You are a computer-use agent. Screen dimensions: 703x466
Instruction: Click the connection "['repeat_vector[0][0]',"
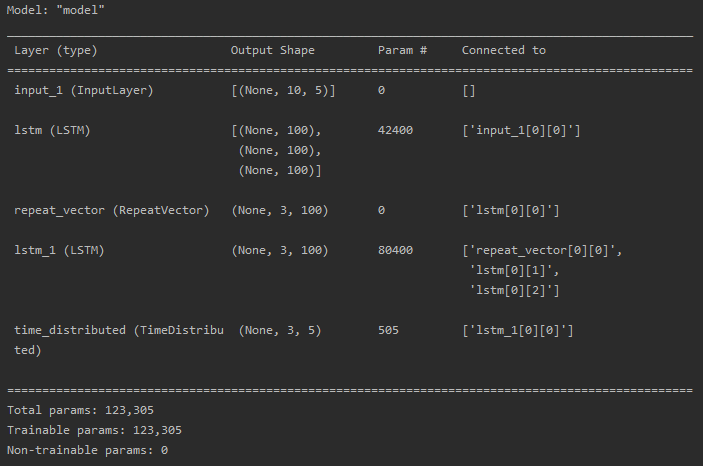coord(542,250)
